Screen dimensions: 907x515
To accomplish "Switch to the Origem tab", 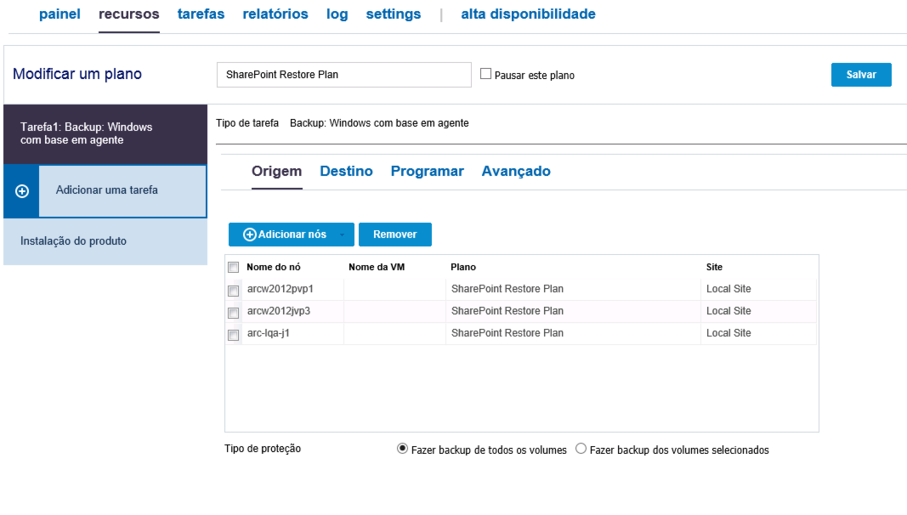I will (x=276, y=171).
